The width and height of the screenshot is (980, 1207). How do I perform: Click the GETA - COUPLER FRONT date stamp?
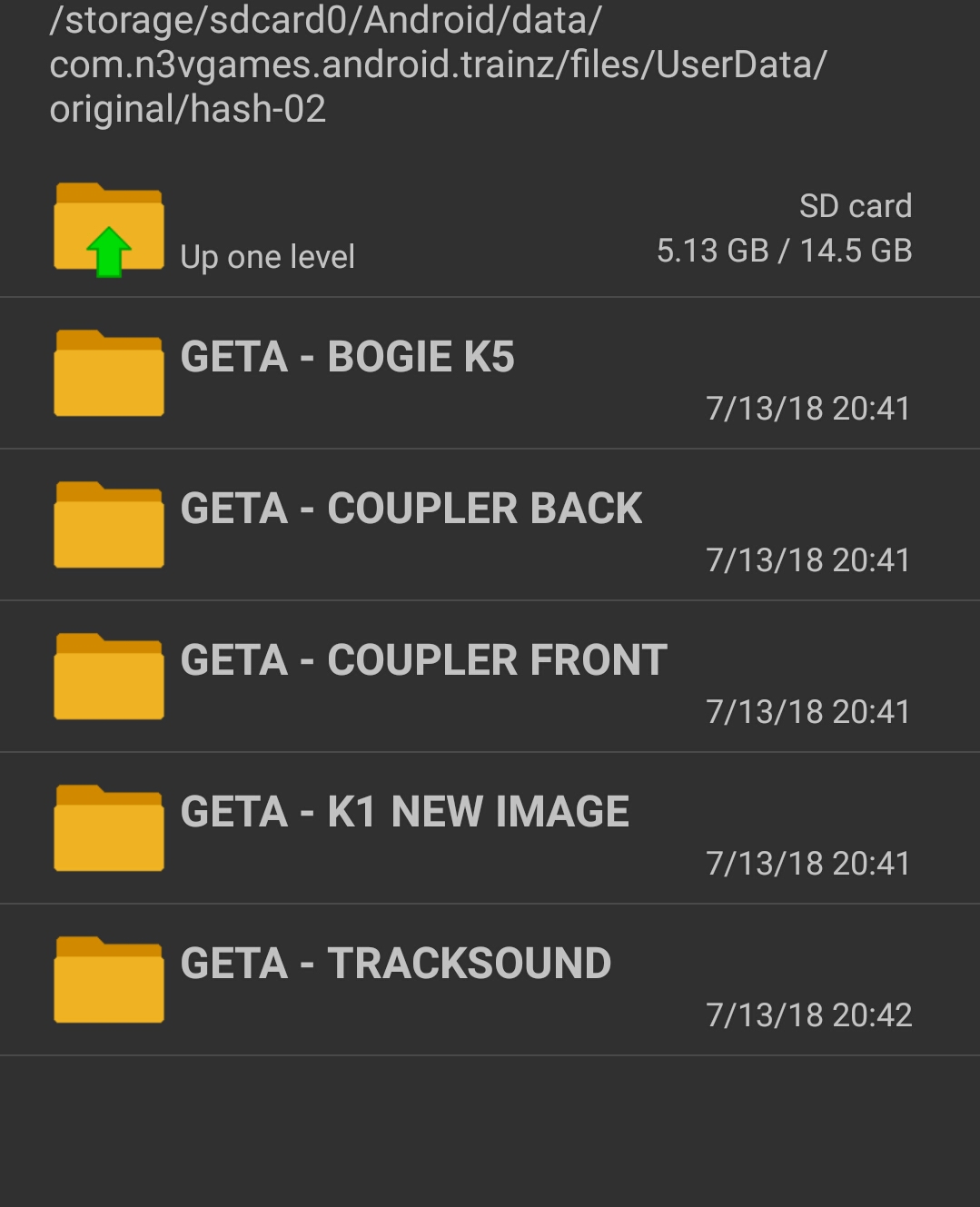click(x=807, y=712)
